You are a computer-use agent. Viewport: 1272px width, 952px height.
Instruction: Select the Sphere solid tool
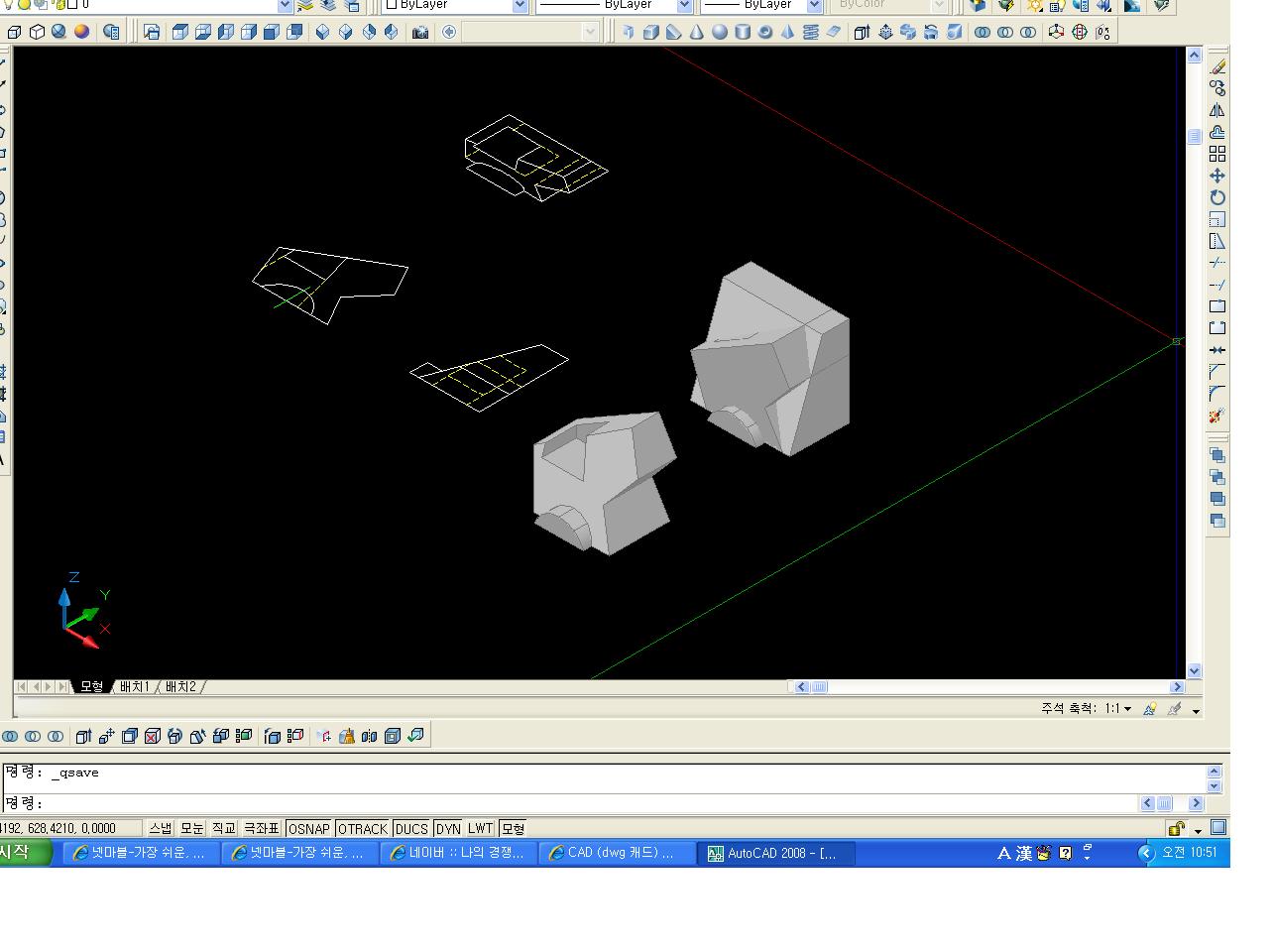pos(720,32)
